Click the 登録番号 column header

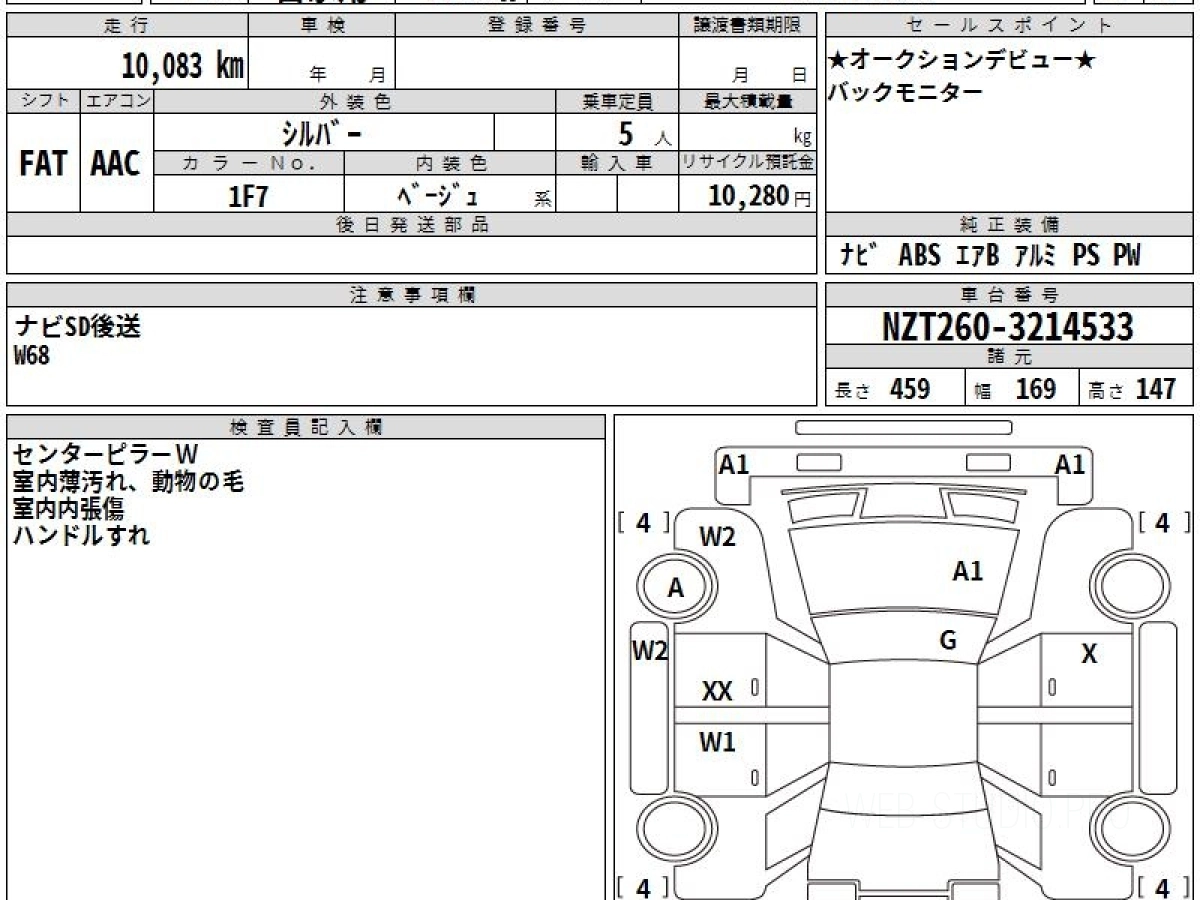537,26
